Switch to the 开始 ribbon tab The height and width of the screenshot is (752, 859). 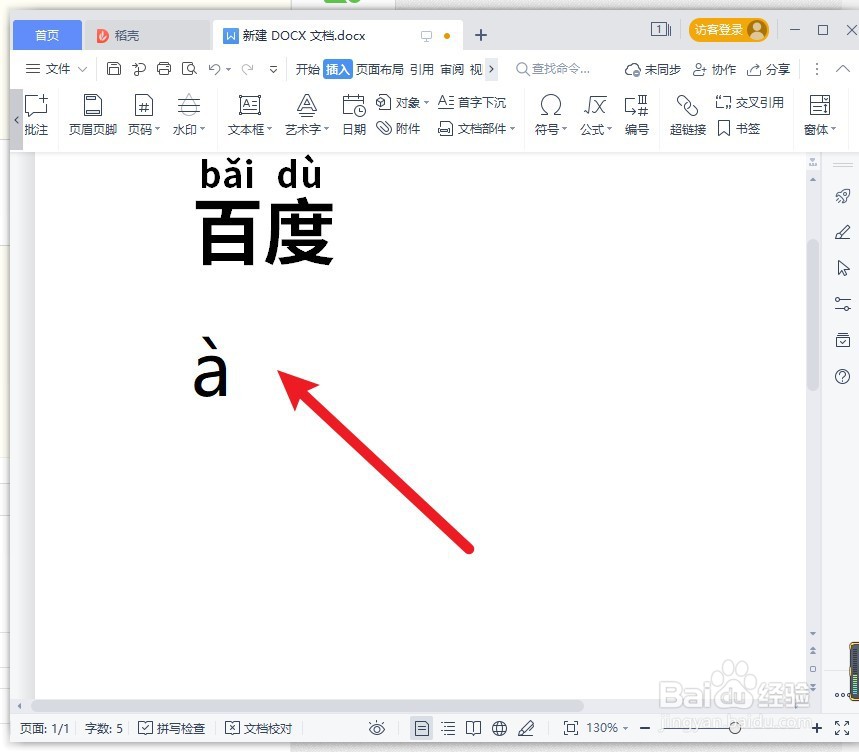click(x=307, y=69)
